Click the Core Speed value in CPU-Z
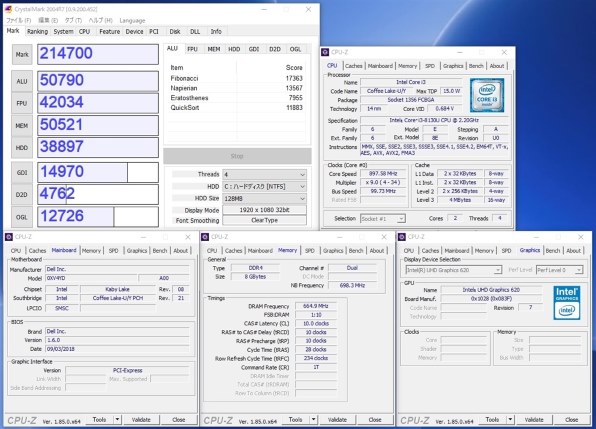The height and width of the screenshot is (429, 596). click(383, 174)
